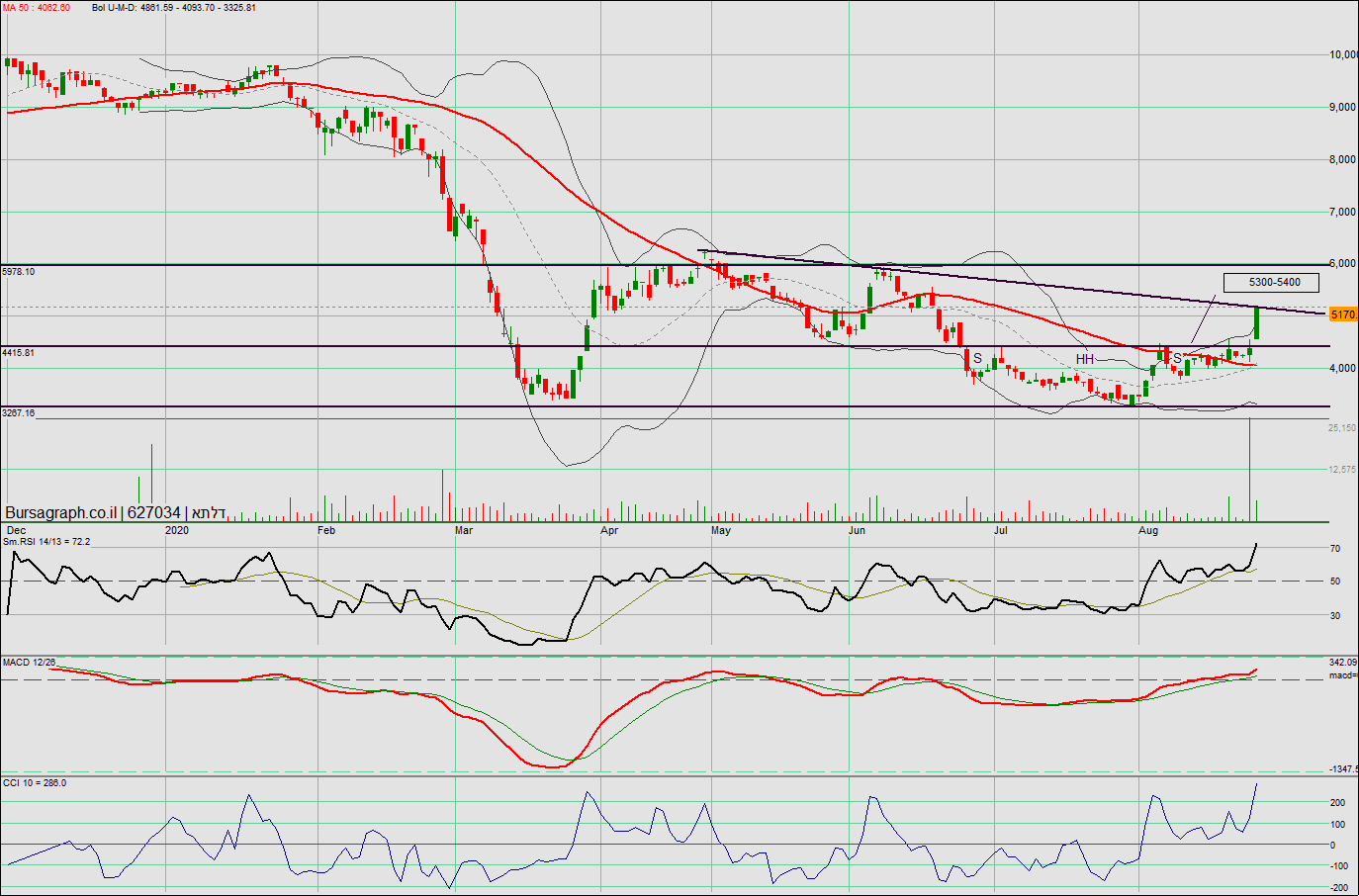The width and height of the screenshot is (1359, 896).
Task: Click the 4415.81 horizontal level label
Action: [19, 352]
